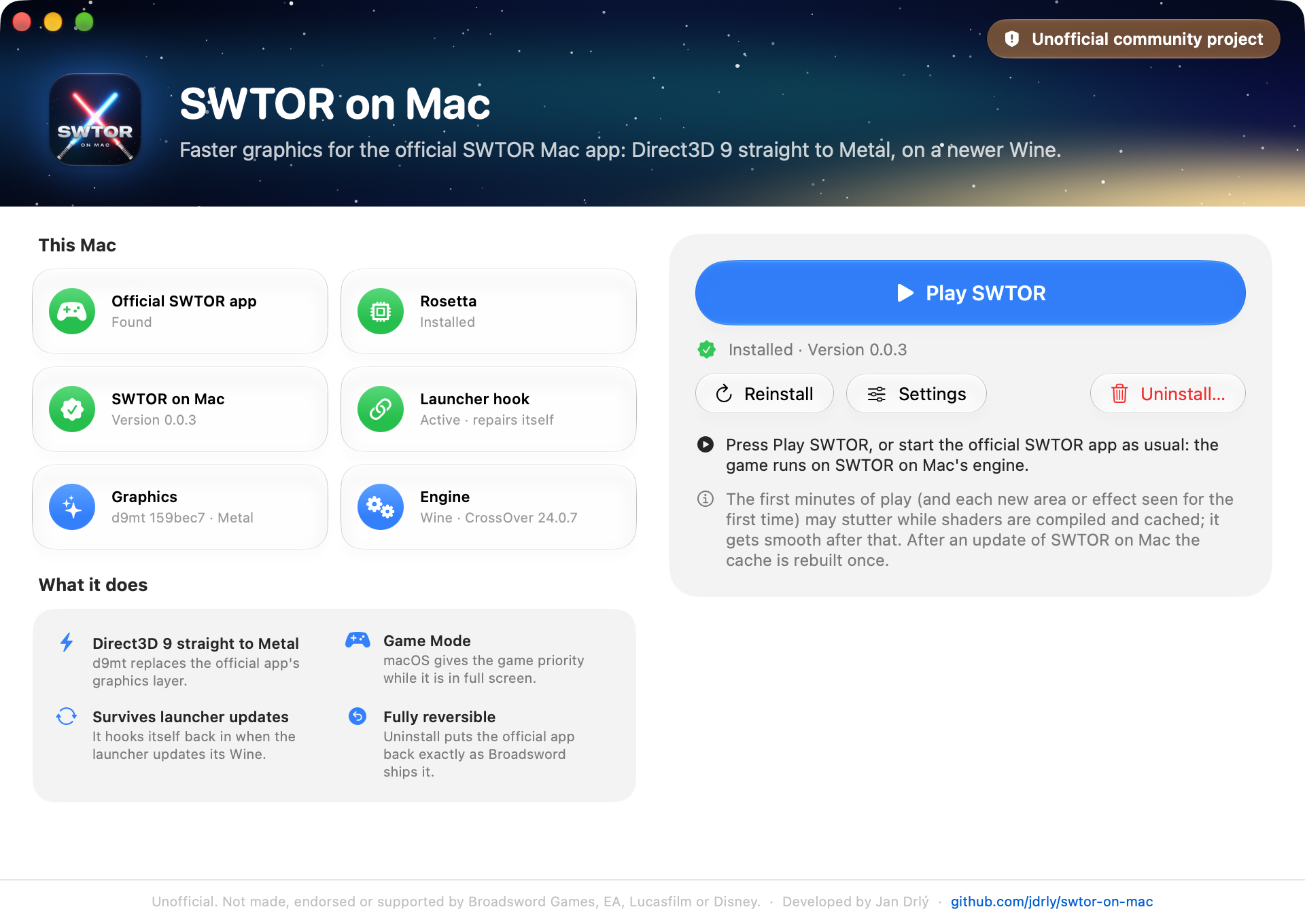This screenshot has height=924, width=1305.
Task: Click the 'SWTOR on Mac' header title
Action: (x=335, y=104)
